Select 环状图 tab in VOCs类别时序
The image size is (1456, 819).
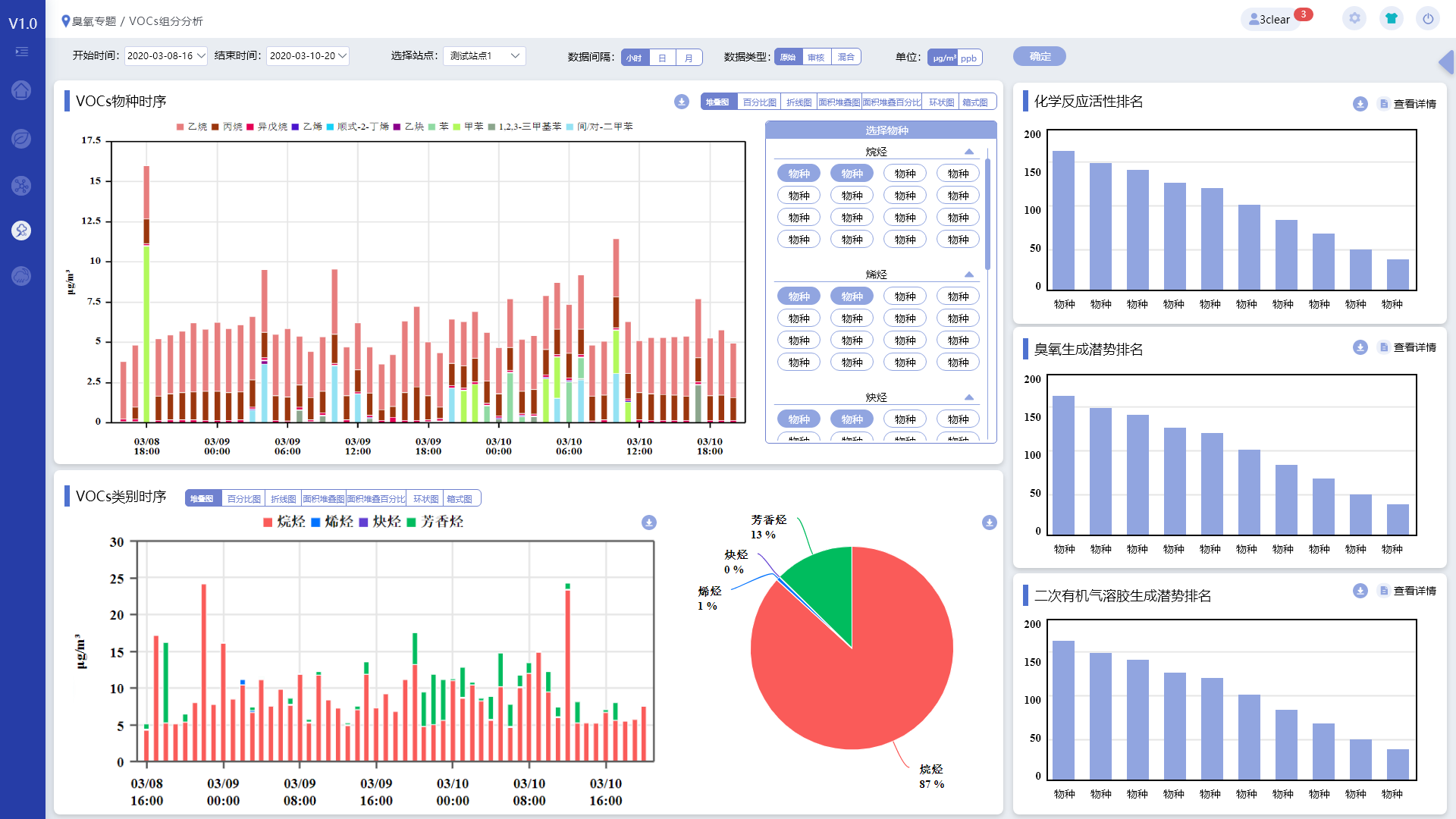pos(425,499)
